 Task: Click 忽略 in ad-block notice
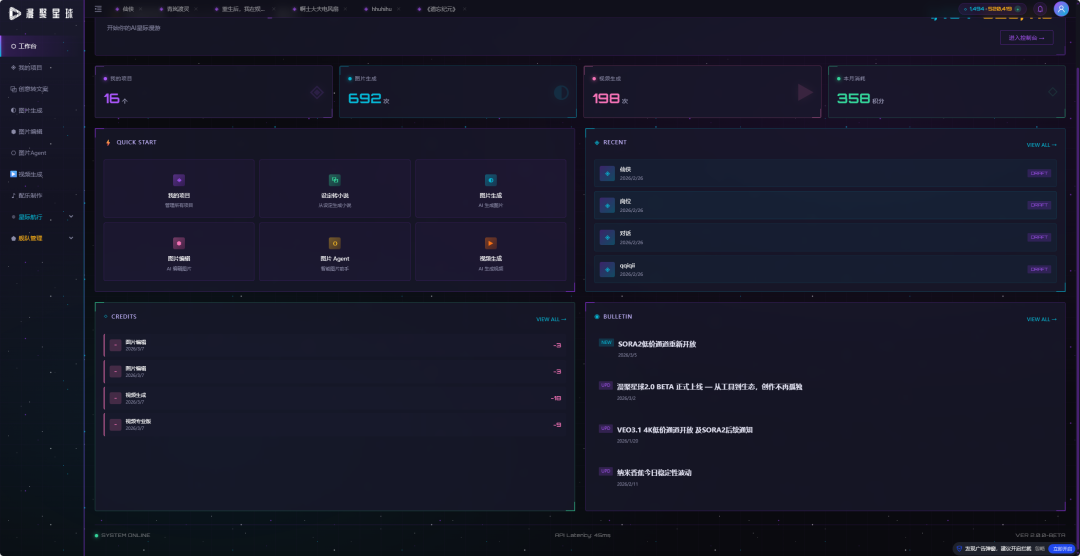point(1039,548)
